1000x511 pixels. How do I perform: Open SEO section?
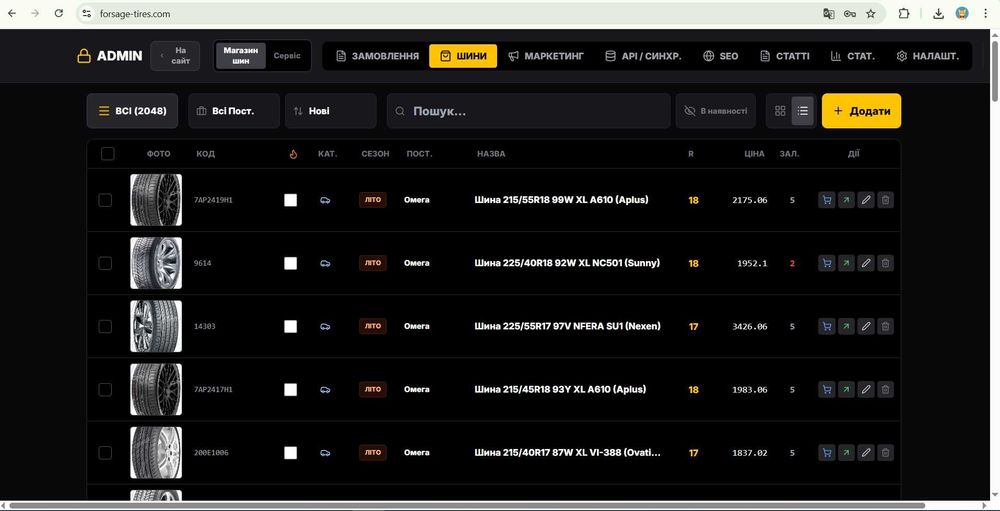tap(721, 56)
